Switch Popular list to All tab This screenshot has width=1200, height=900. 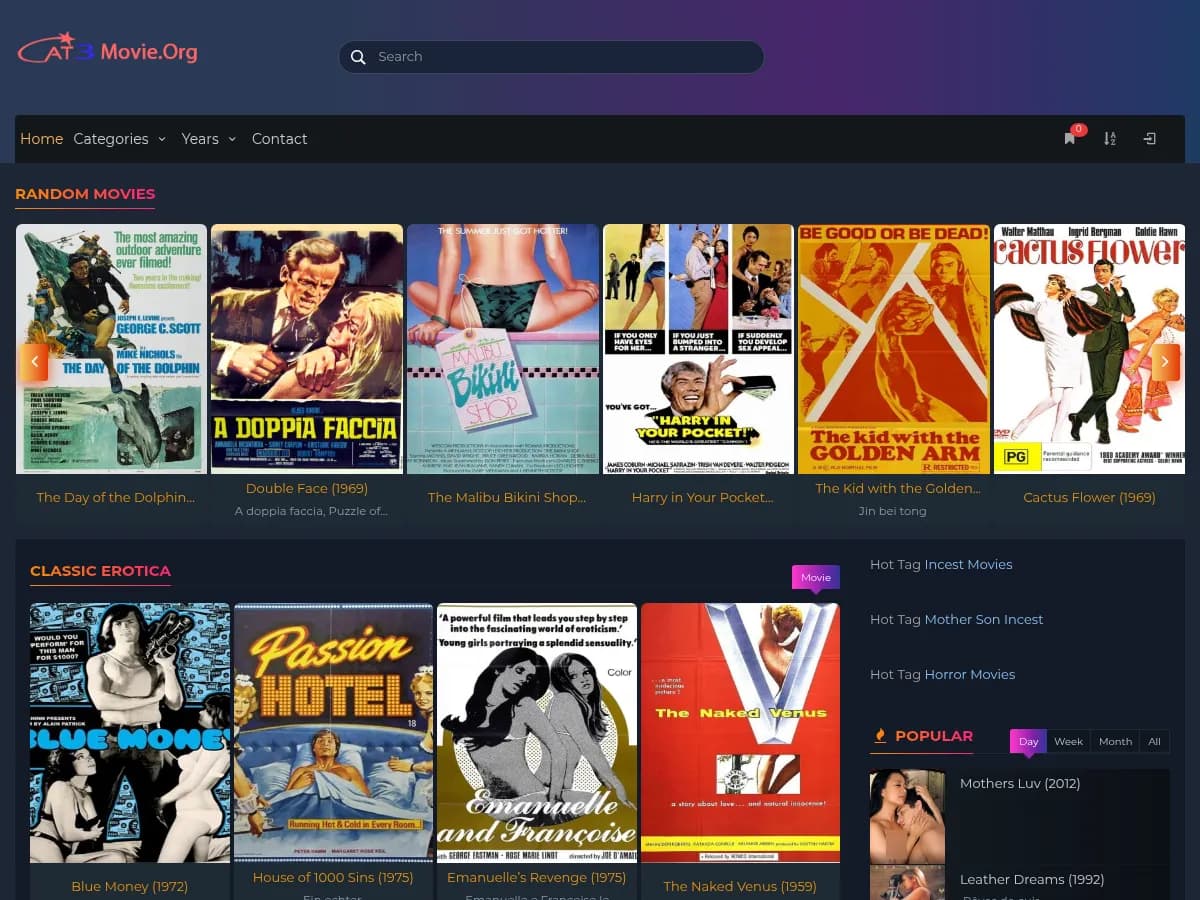pyautogui.click(x=1154, y=741)
